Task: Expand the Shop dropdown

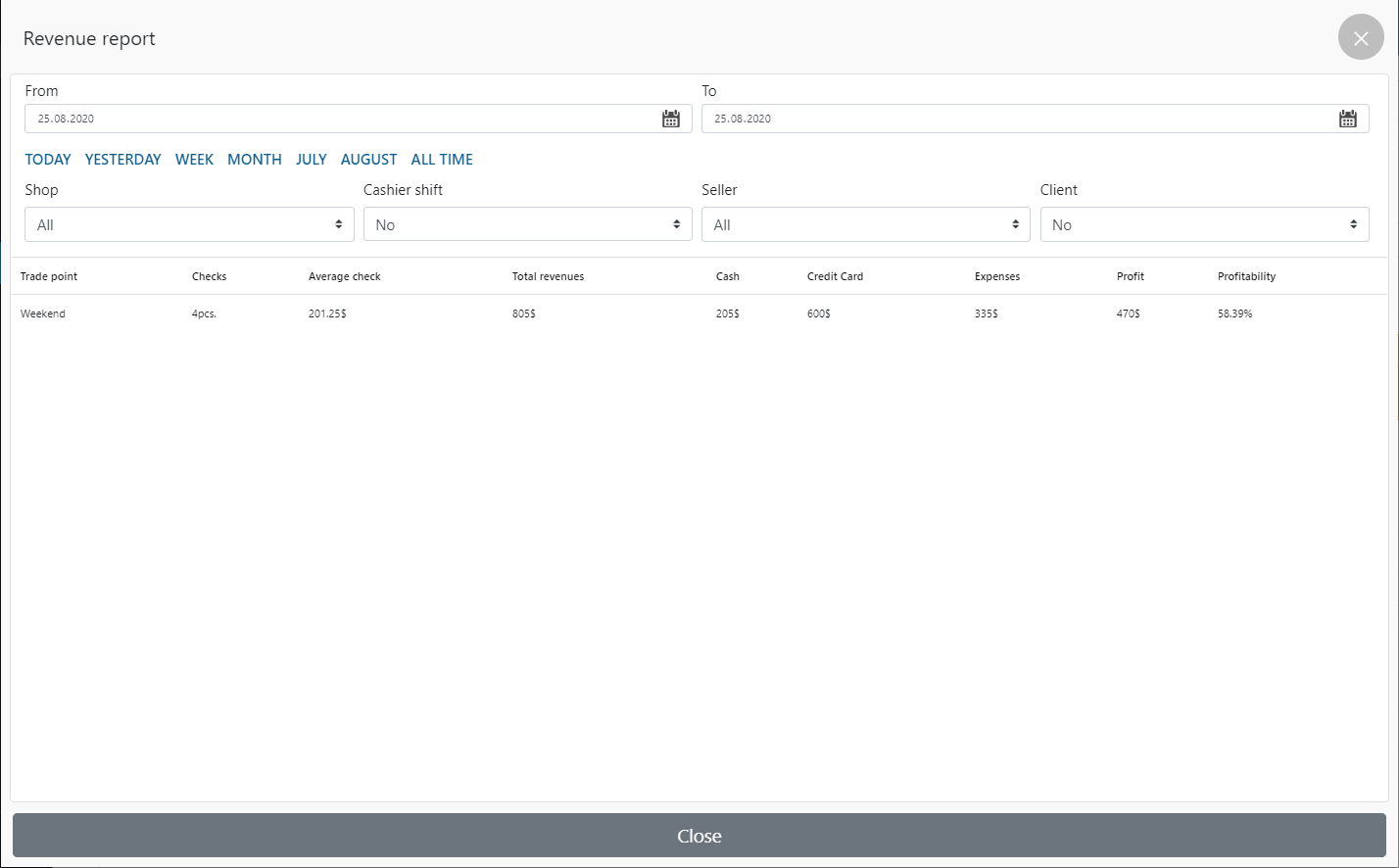Action: 189,224
